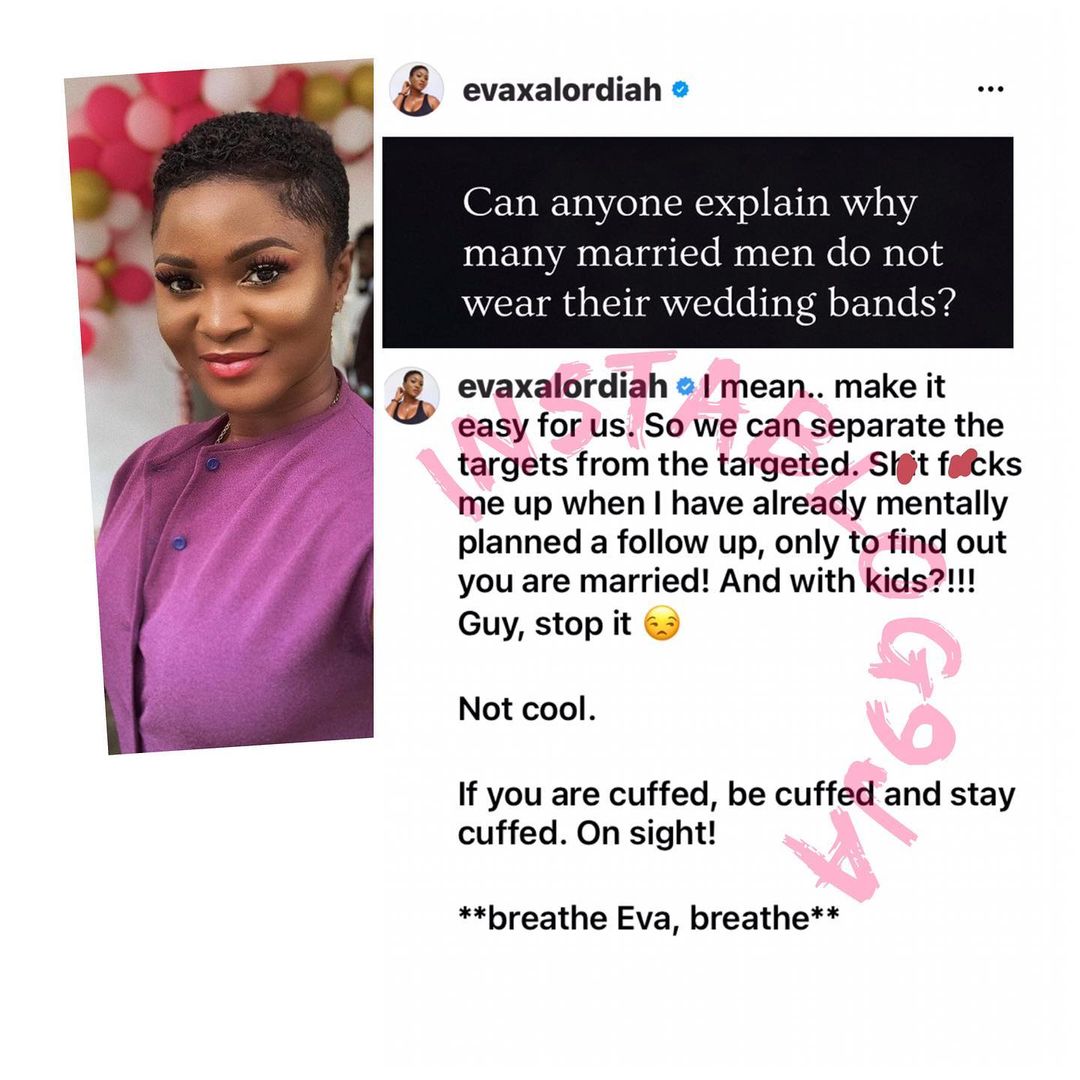Viewport: 1080px width, 1080px height.
Task: Click the verified badge beside header username
Action: pyautogui.click(x=681, y=89)
